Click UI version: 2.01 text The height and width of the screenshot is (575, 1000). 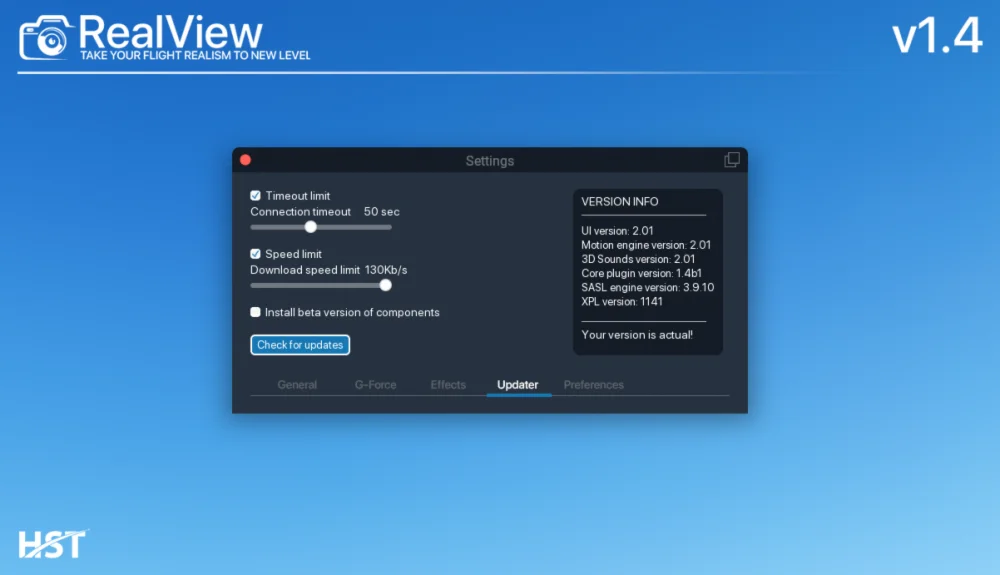coord(617,231)
